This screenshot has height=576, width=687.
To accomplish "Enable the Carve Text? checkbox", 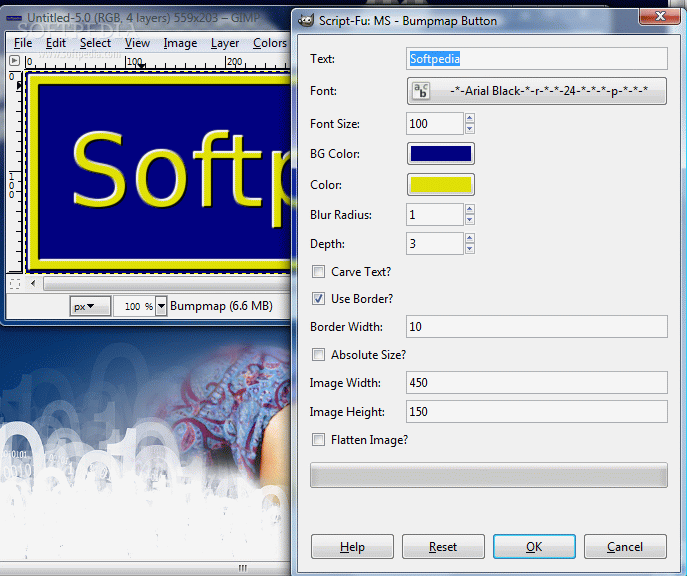I will click(x=319, y=272).
